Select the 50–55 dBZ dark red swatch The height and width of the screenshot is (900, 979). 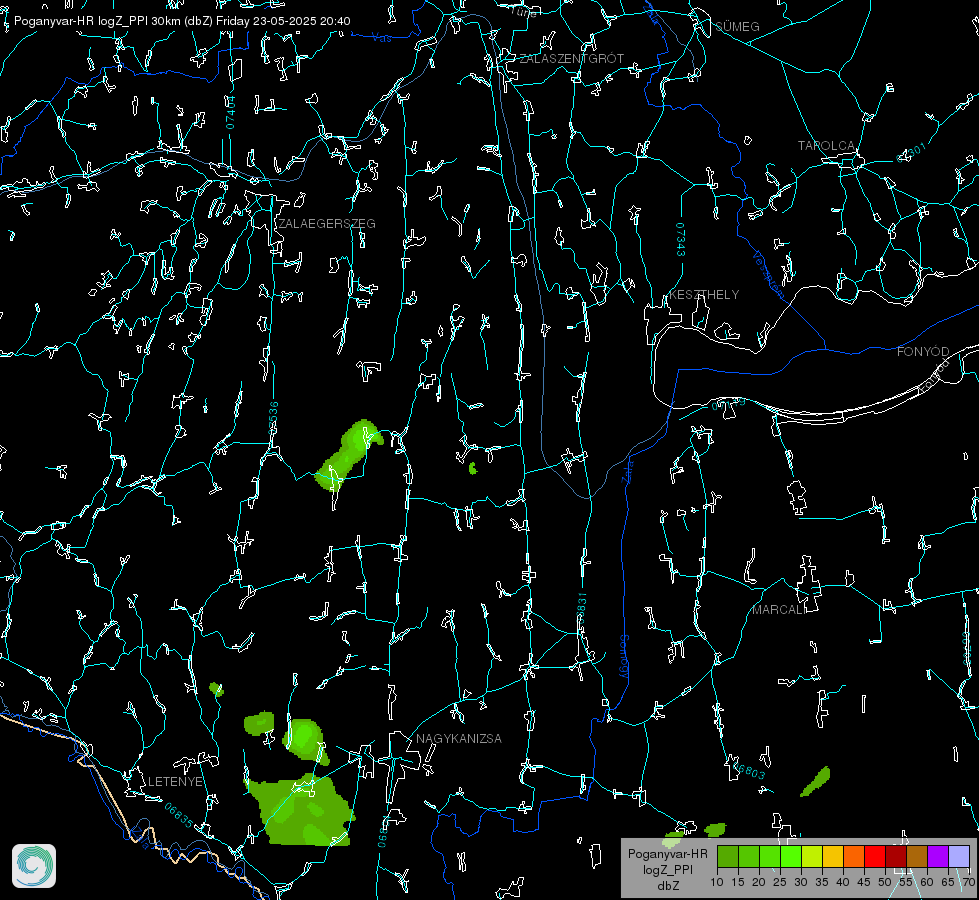tap(895, 856)
